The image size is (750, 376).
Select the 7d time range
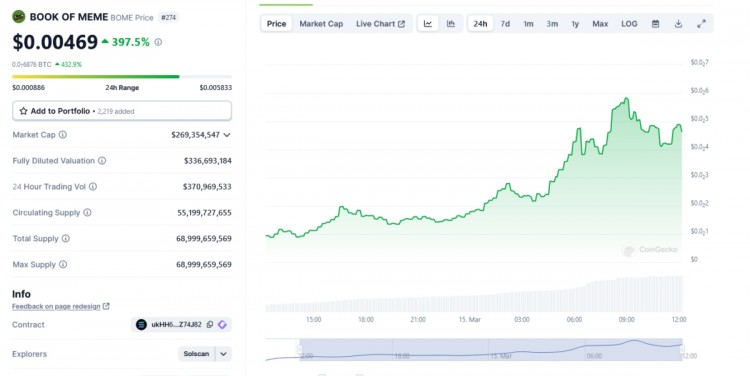(505, 23)
